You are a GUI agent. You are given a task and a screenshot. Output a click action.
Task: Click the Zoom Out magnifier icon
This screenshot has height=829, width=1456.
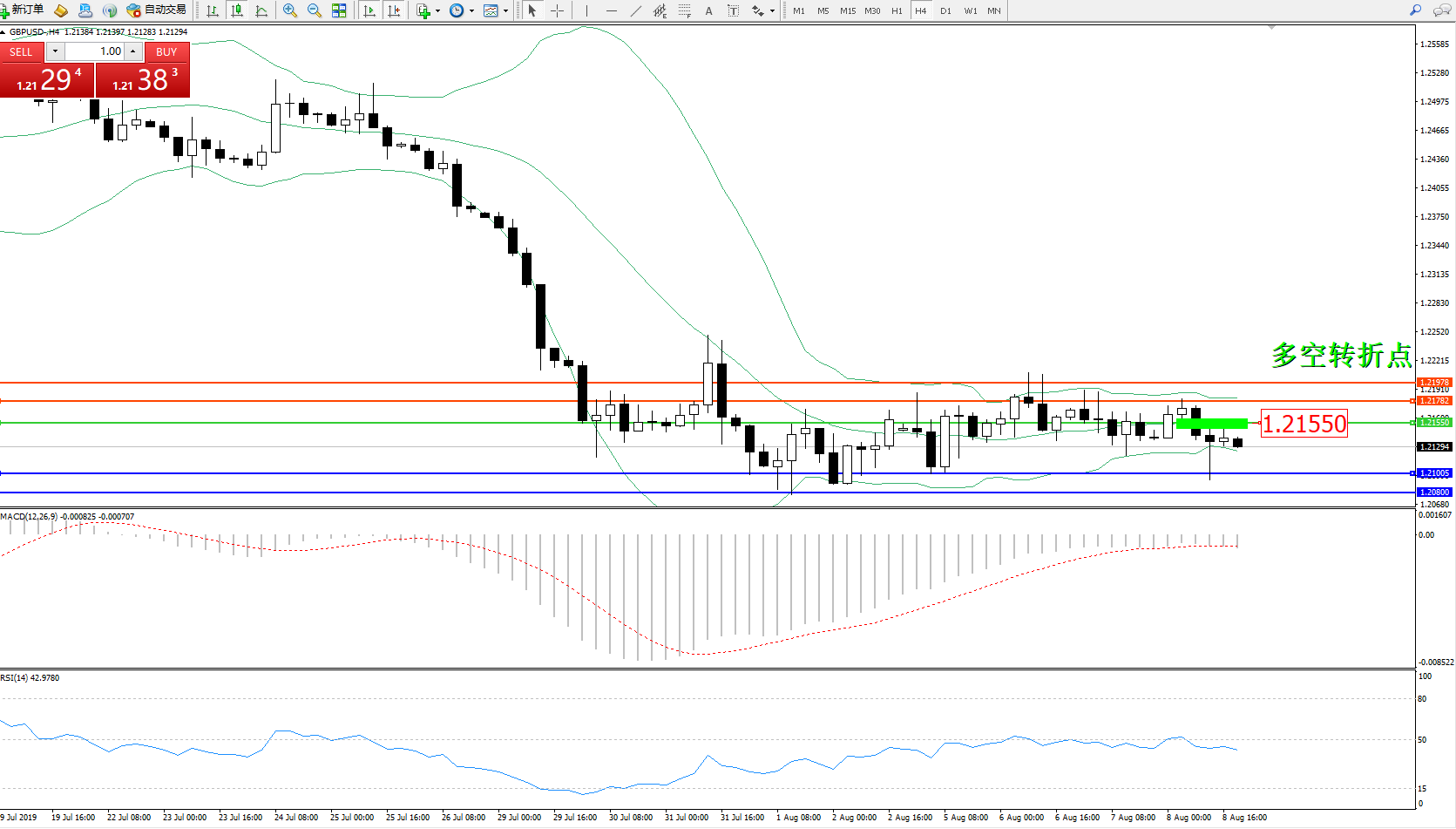[x=315, y=10]
